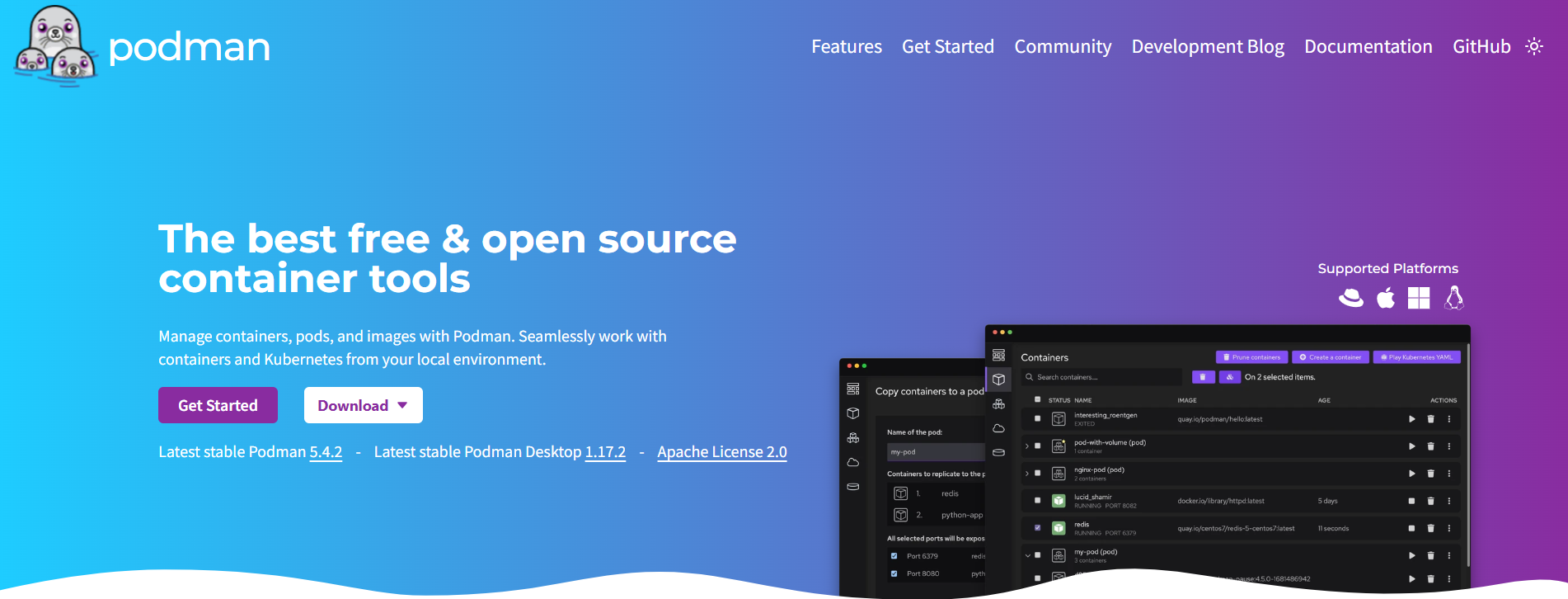This screenshot has width=1568, height=599.
Task: Click the Copy containers to a pod screenshot
Action: (x=911, y=479)
